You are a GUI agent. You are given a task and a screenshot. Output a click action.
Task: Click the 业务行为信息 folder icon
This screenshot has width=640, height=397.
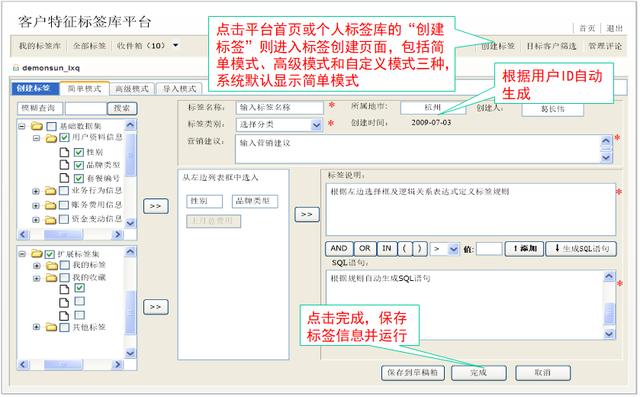(x=50, y=191)
